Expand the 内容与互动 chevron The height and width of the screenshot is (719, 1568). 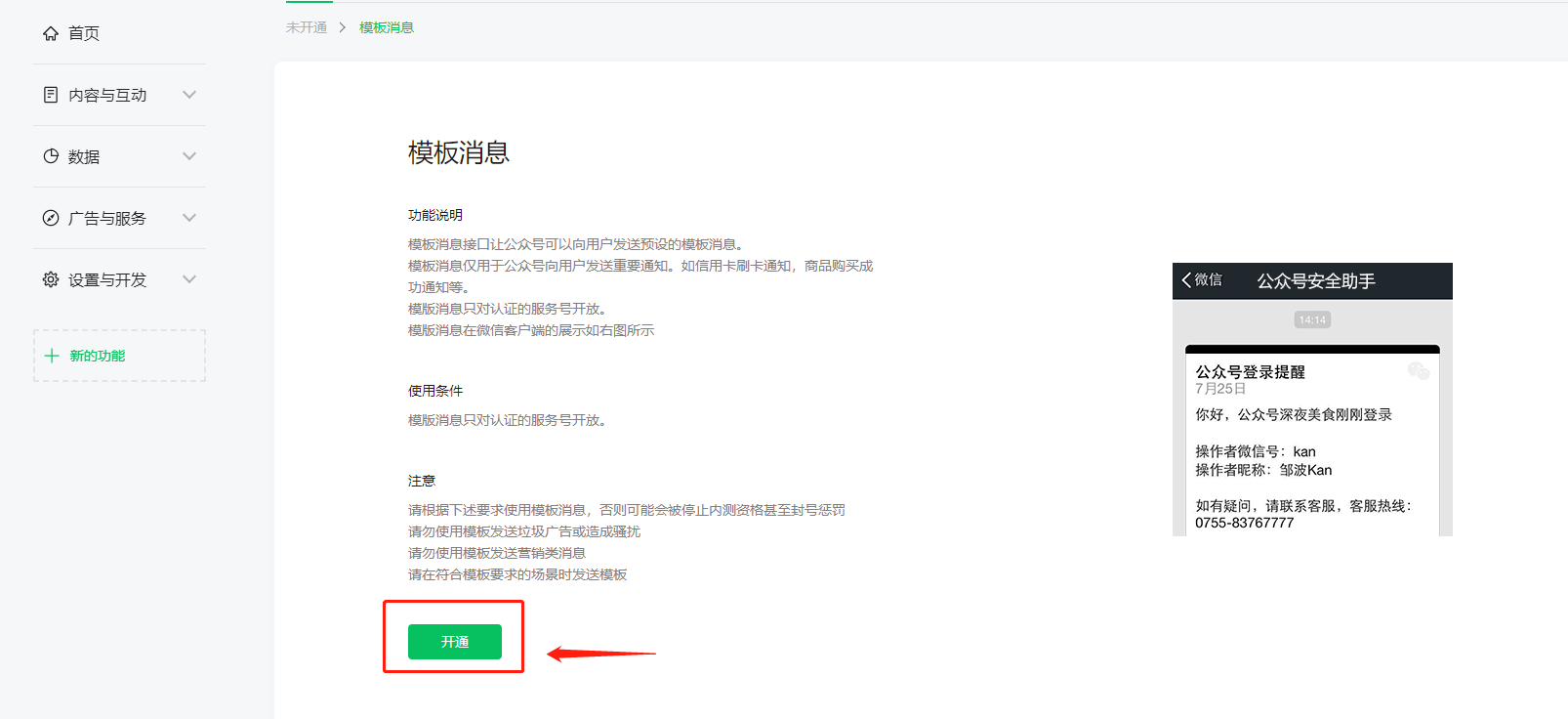coord(189,95)
